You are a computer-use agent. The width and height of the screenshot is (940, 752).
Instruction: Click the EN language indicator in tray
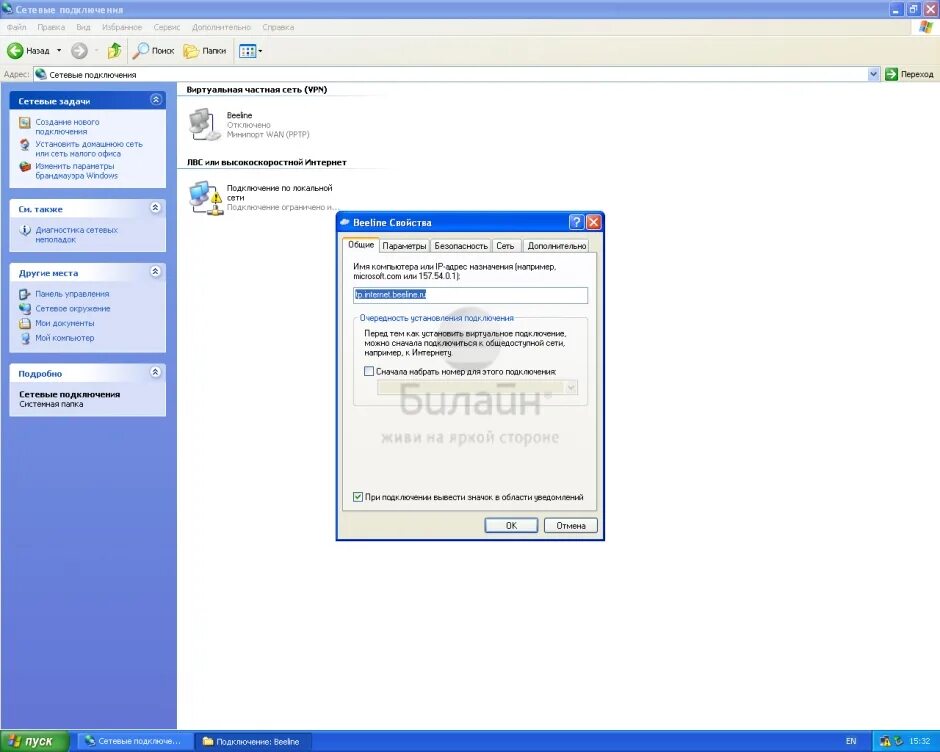pos(851,741)
